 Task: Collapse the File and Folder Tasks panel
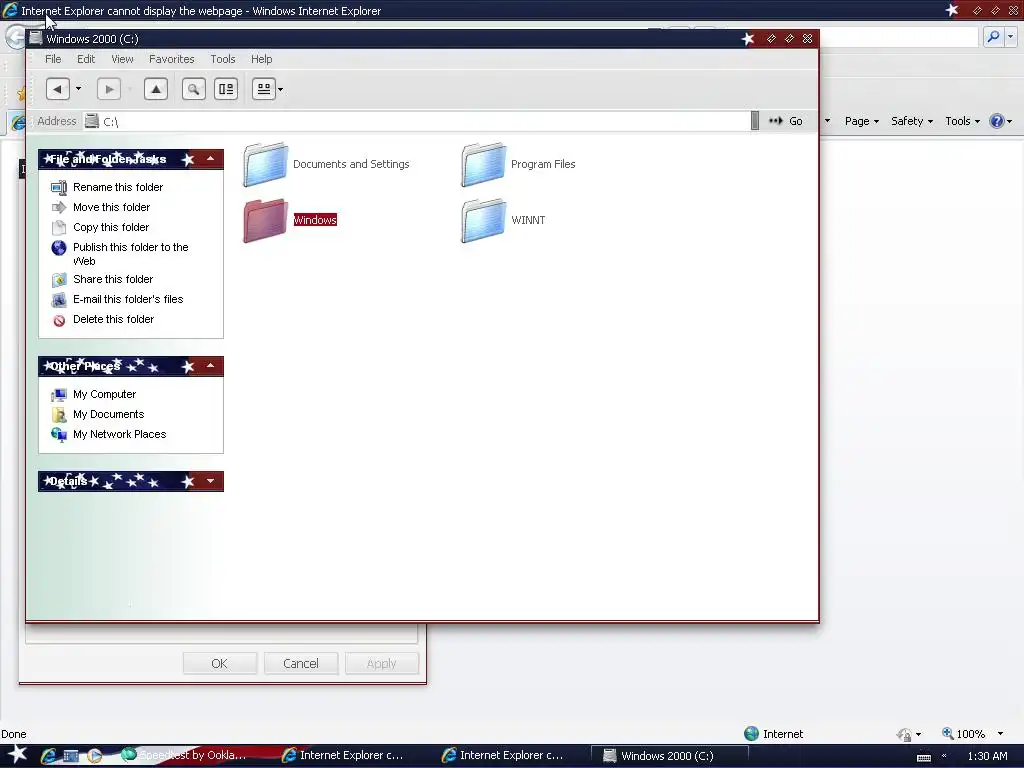210,159
